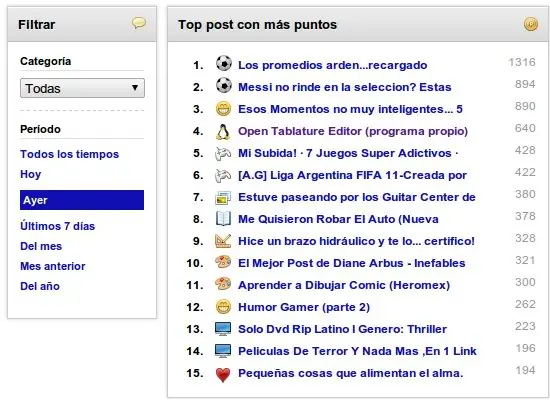Click the Linux penguin icon beside Open Tablature Editor
550x400 pixels.
(x=223, y=131)
